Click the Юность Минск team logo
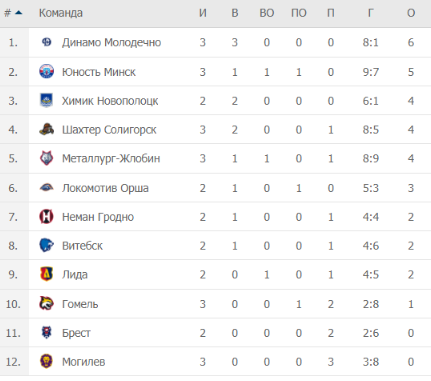Screen dimensions: 431x381 click(x=46, y=72)
